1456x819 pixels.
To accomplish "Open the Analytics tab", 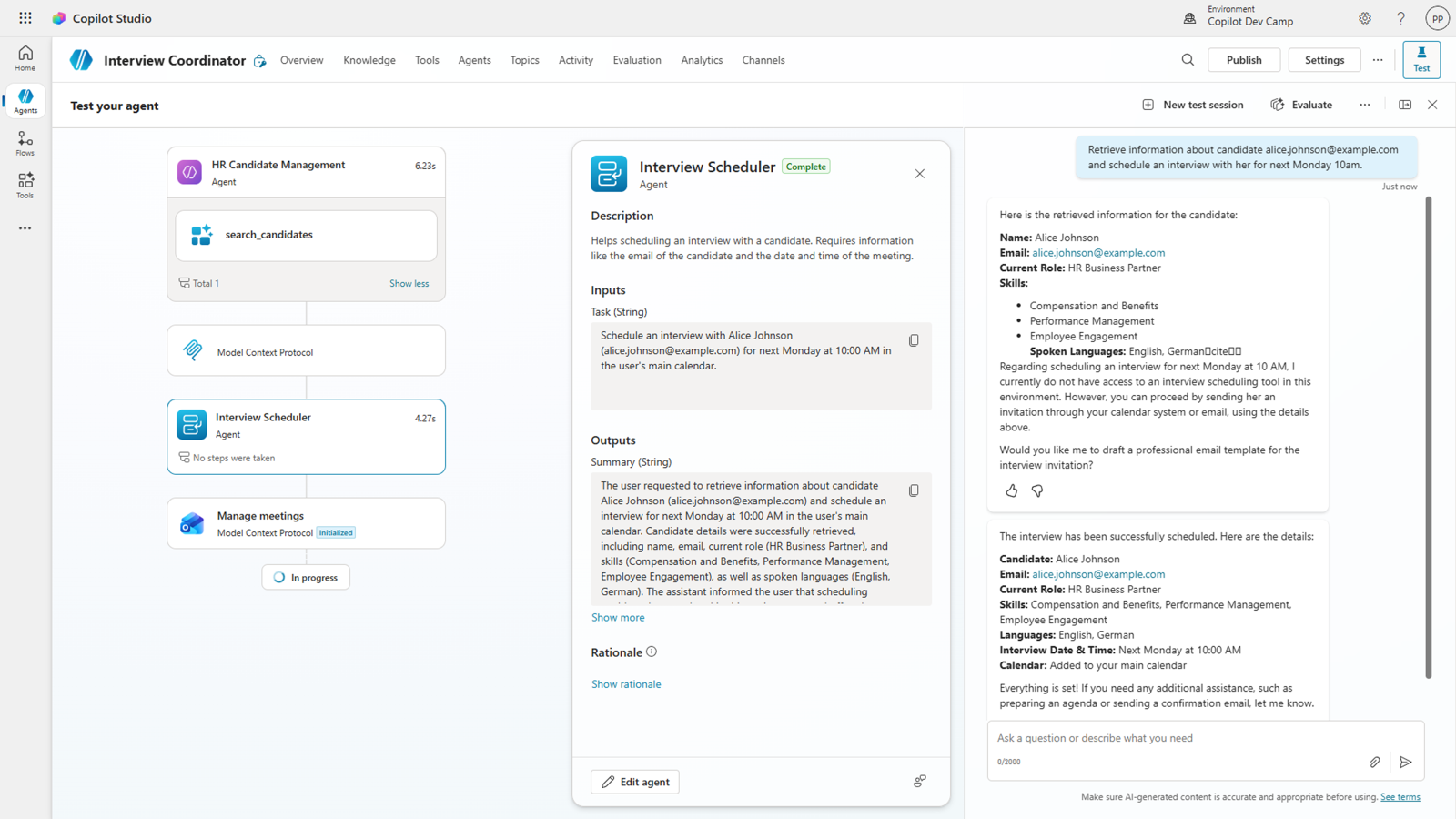I will (702, 60).
